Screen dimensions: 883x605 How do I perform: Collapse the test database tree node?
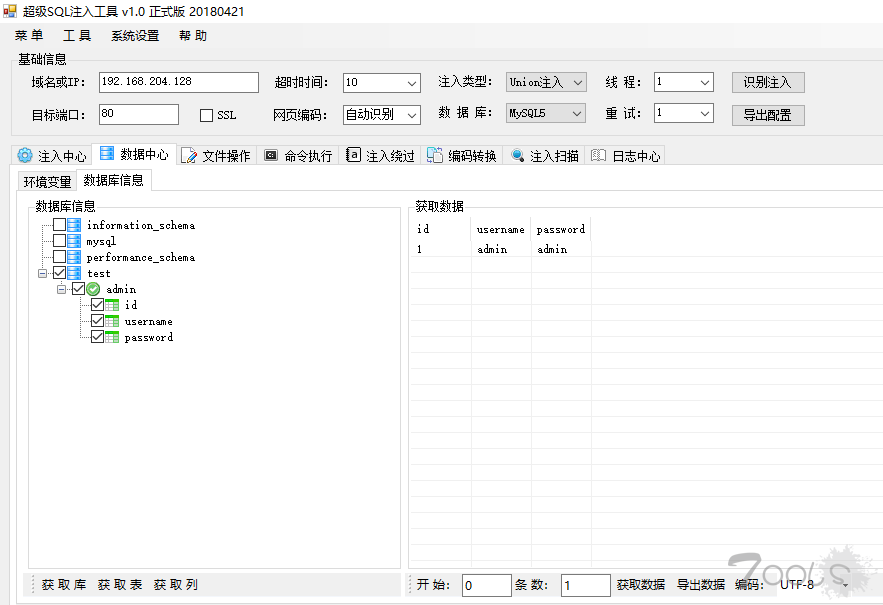coord(42,273)
